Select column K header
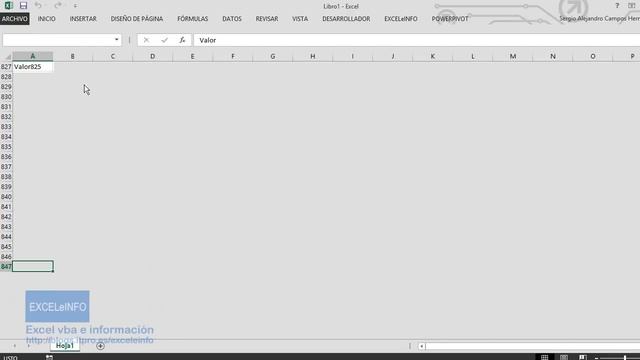The height and width of the screenshot is (360, 640). click(433, 56)
